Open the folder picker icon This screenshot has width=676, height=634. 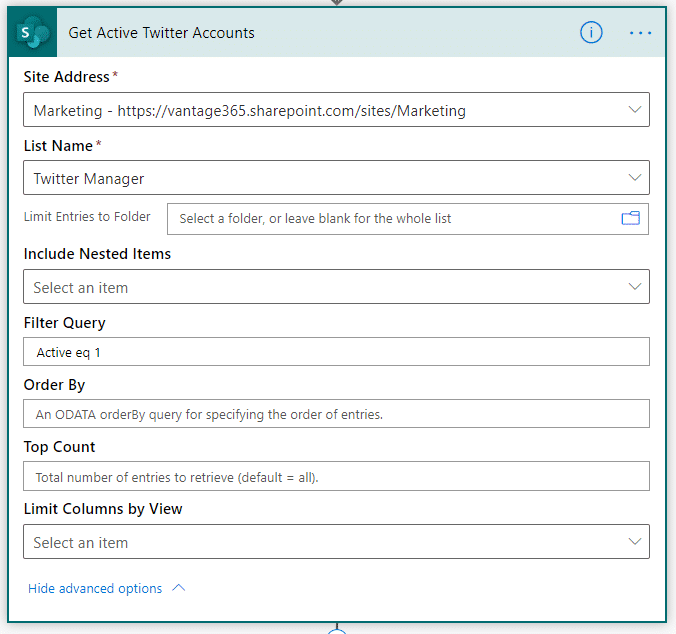pos(630,219)
